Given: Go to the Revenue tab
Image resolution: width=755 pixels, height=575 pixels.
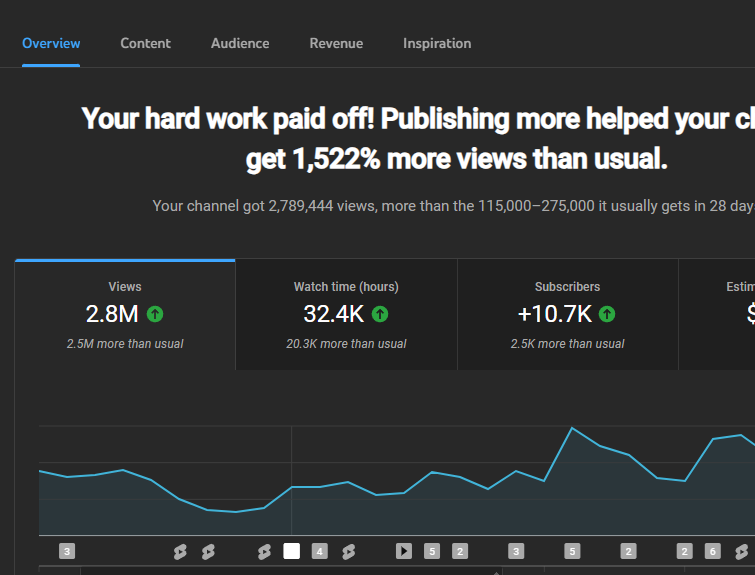Looking at the screenshot, I should coord(336,43).
